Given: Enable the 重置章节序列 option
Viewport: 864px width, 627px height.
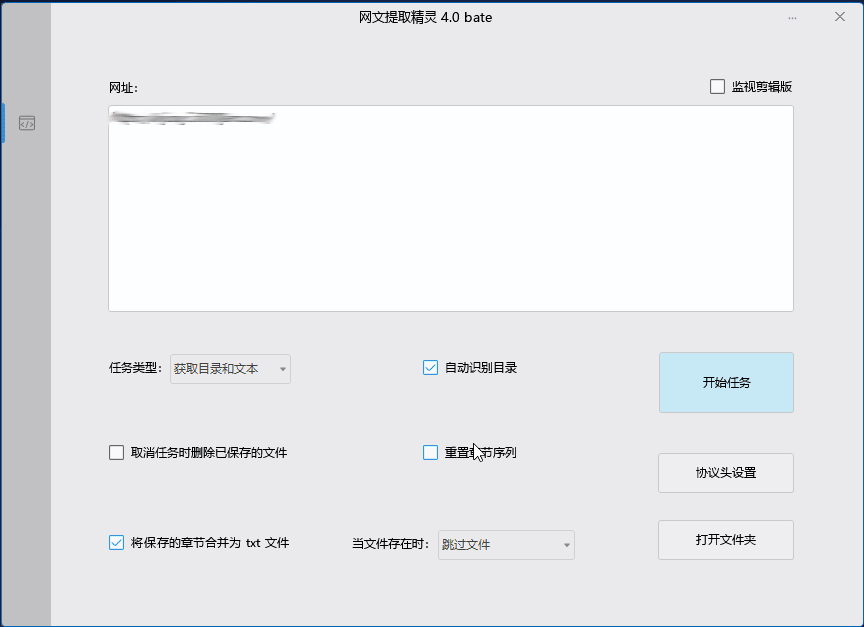Looking at the screenshot, I should (430, 452).
